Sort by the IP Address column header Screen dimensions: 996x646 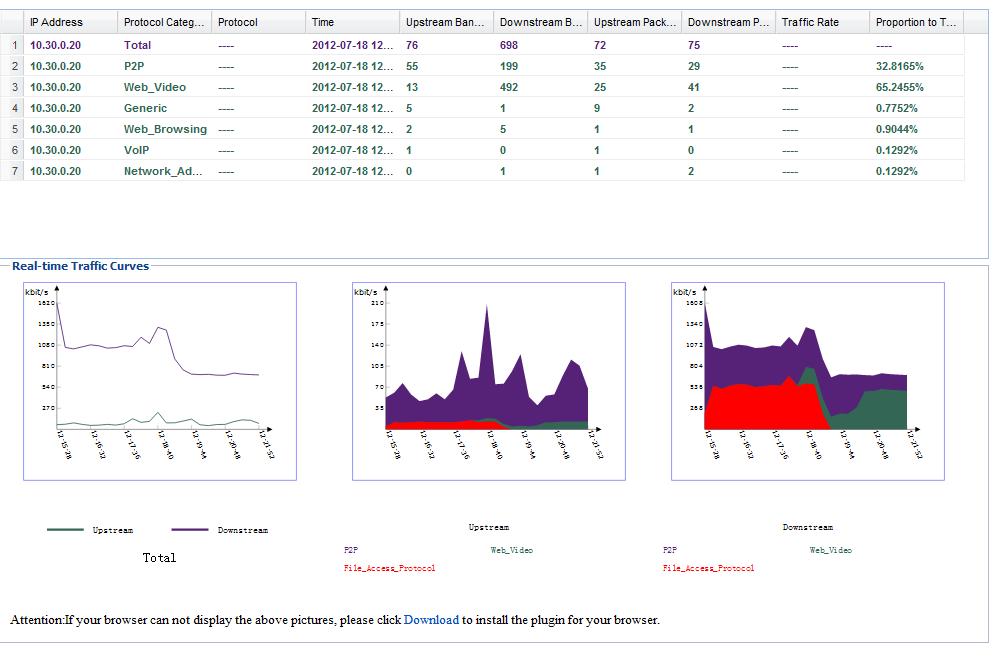pyautogui.click(x=56, y=22)
